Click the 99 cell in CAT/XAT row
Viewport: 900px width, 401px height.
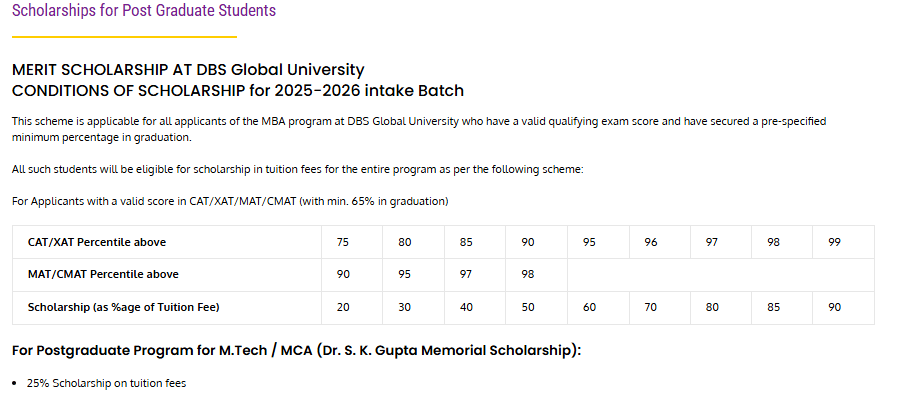coord(835,242)
